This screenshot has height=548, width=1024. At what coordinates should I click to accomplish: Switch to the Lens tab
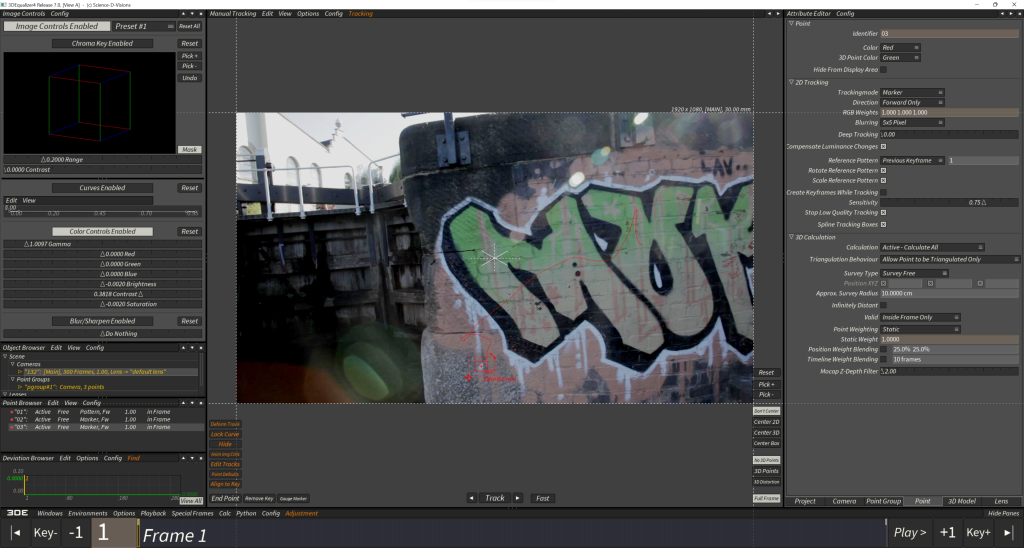coord(1000,501)
